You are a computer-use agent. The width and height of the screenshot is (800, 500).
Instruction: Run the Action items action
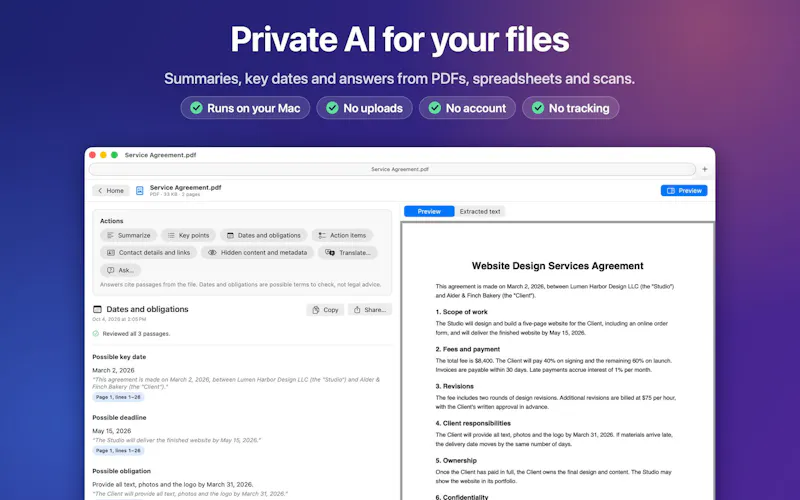342,235
